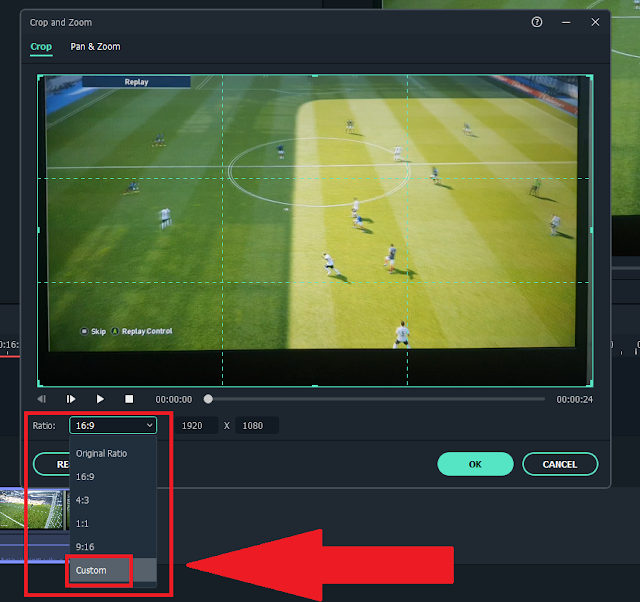Select 16:9 option in ratio list
The height and width of the screenshot is (602, 640).
pyautogui.click(x=113, y=477)
